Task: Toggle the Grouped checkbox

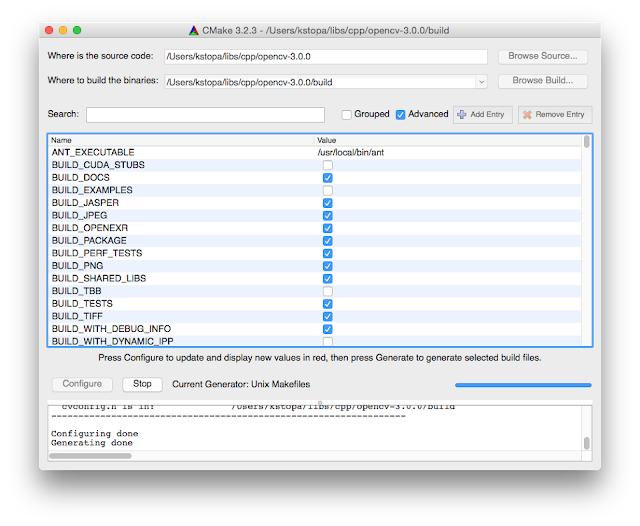Action: 347,115
